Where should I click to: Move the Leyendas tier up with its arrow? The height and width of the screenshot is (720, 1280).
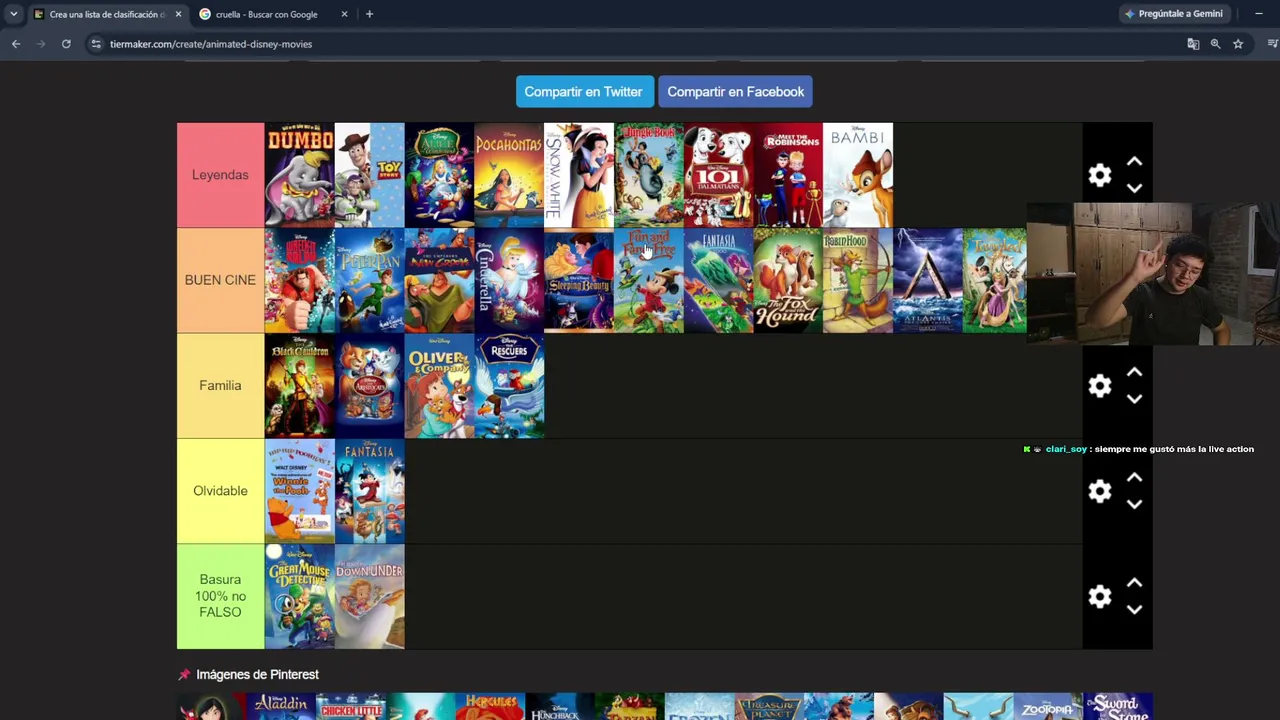pyautogui.click(x=1134, y=161)
